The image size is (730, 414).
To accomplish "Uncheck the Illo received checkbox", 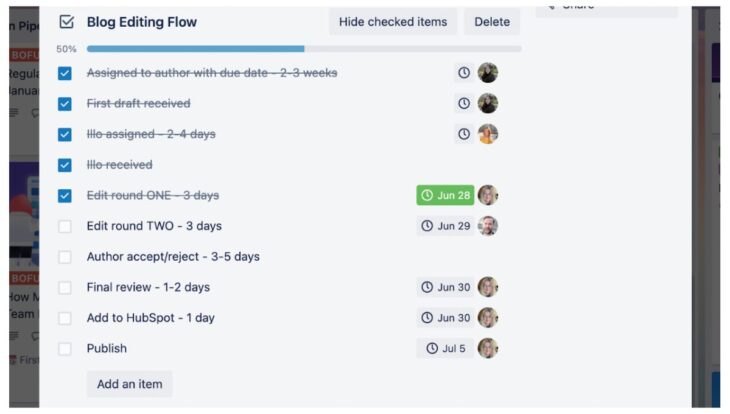I will (x=65, y=165).
